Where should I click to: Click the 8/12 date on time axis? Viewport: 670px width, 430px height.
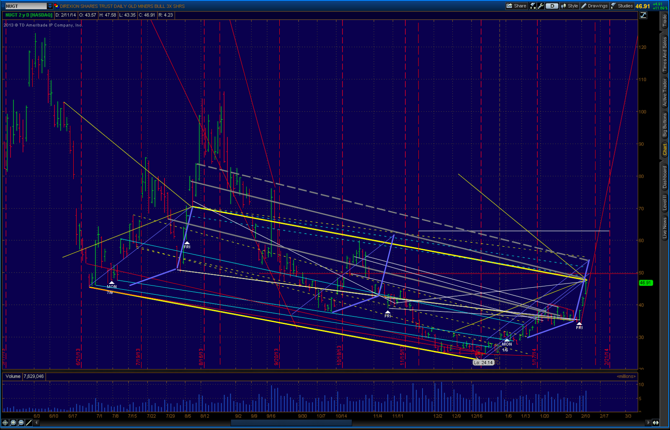tap(204, 415)
